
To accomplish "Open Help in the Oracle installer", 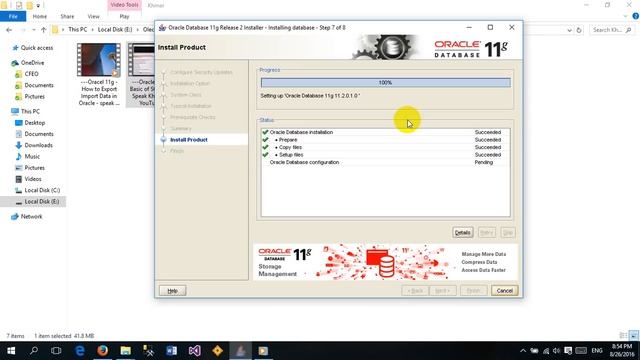I will pos(173,291).
